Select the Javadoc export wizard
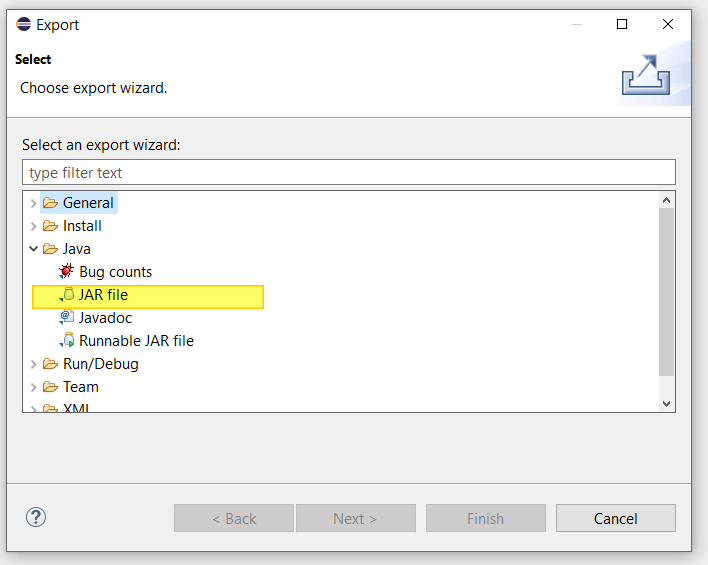708x565 pixels. (105, 317)
